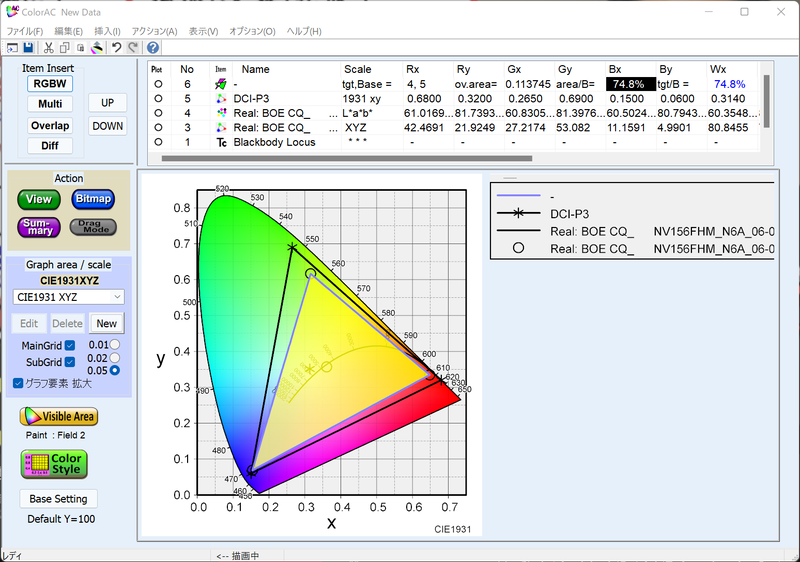Uncheck the MainGrid checkbox
The image size is (800, 562).
click(70, 345)
